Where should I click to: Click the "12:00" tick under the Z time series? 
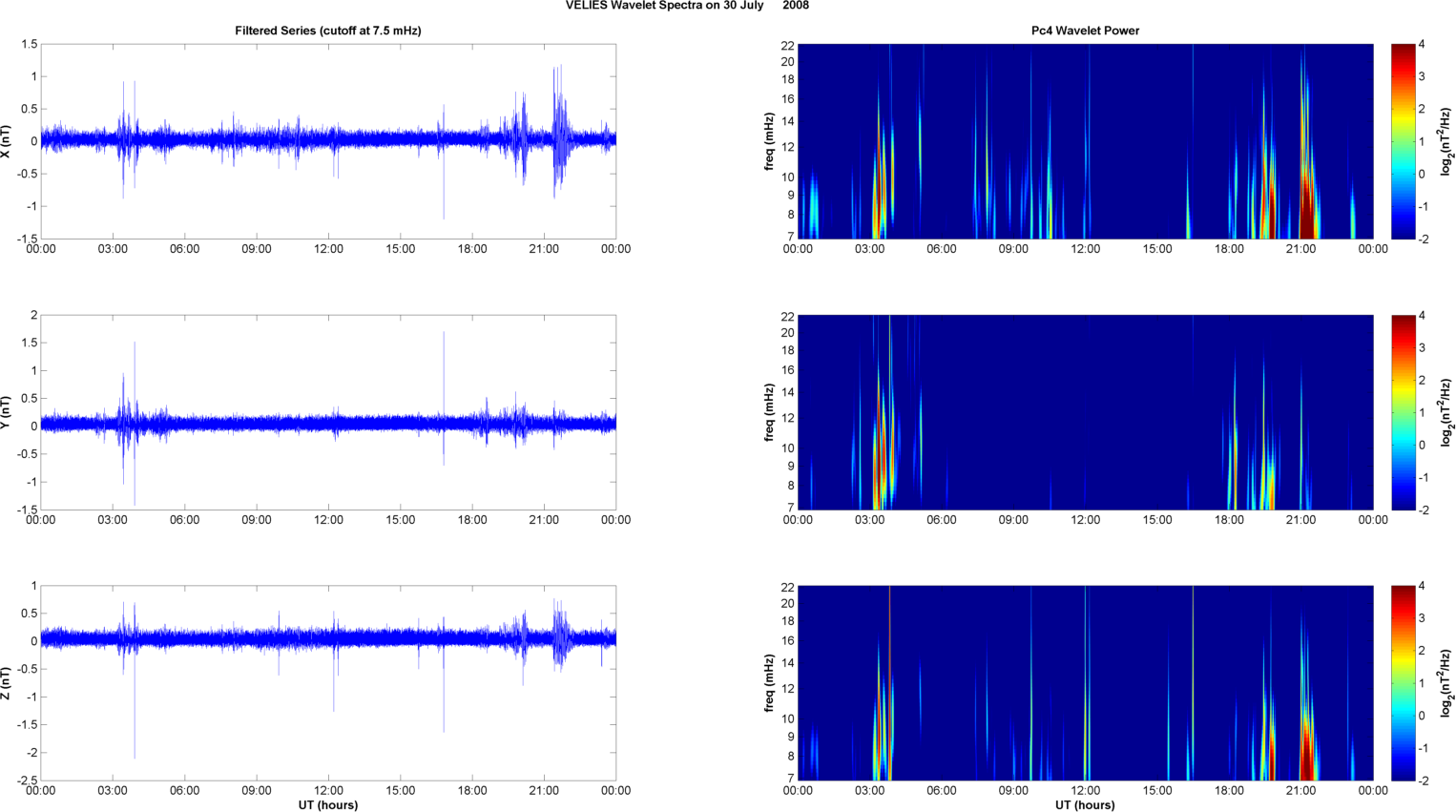328,790
